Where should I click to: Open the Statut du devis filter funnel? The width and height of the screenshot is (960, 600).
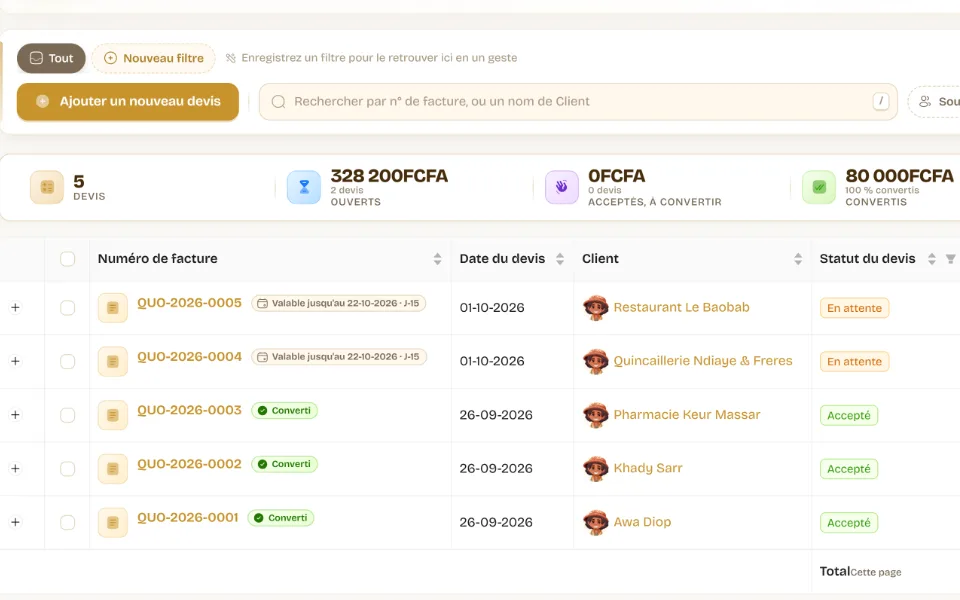click(x=950, y=259)
